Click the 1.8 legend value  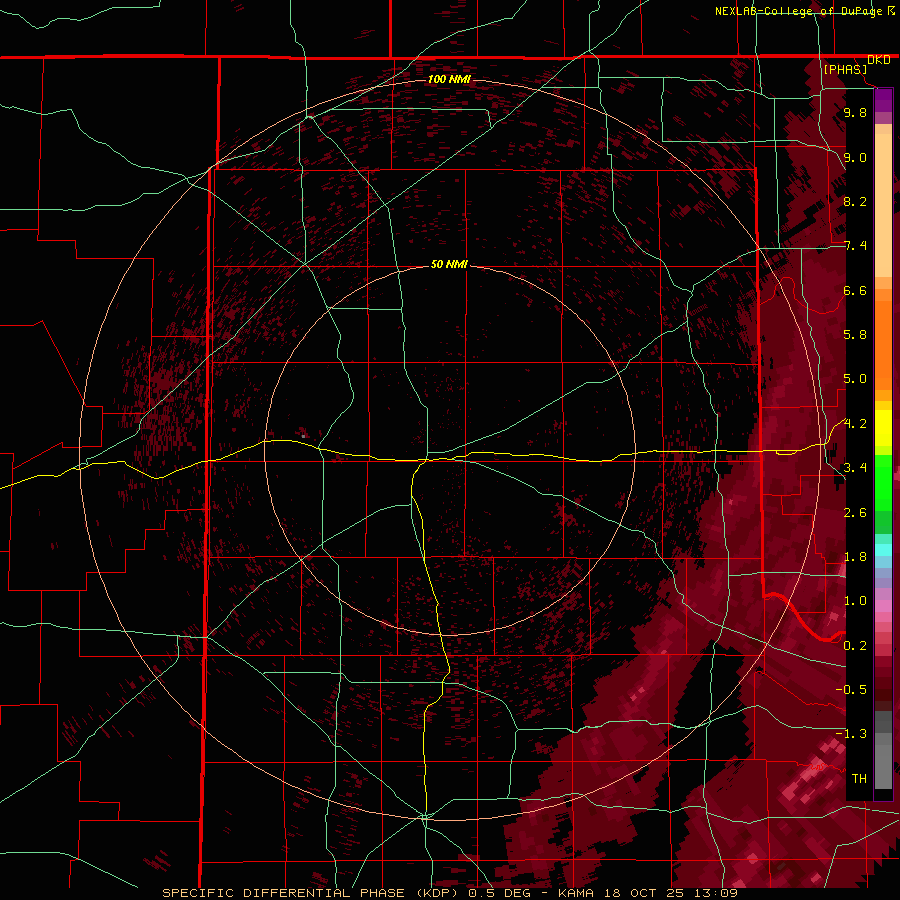[855, 557]
